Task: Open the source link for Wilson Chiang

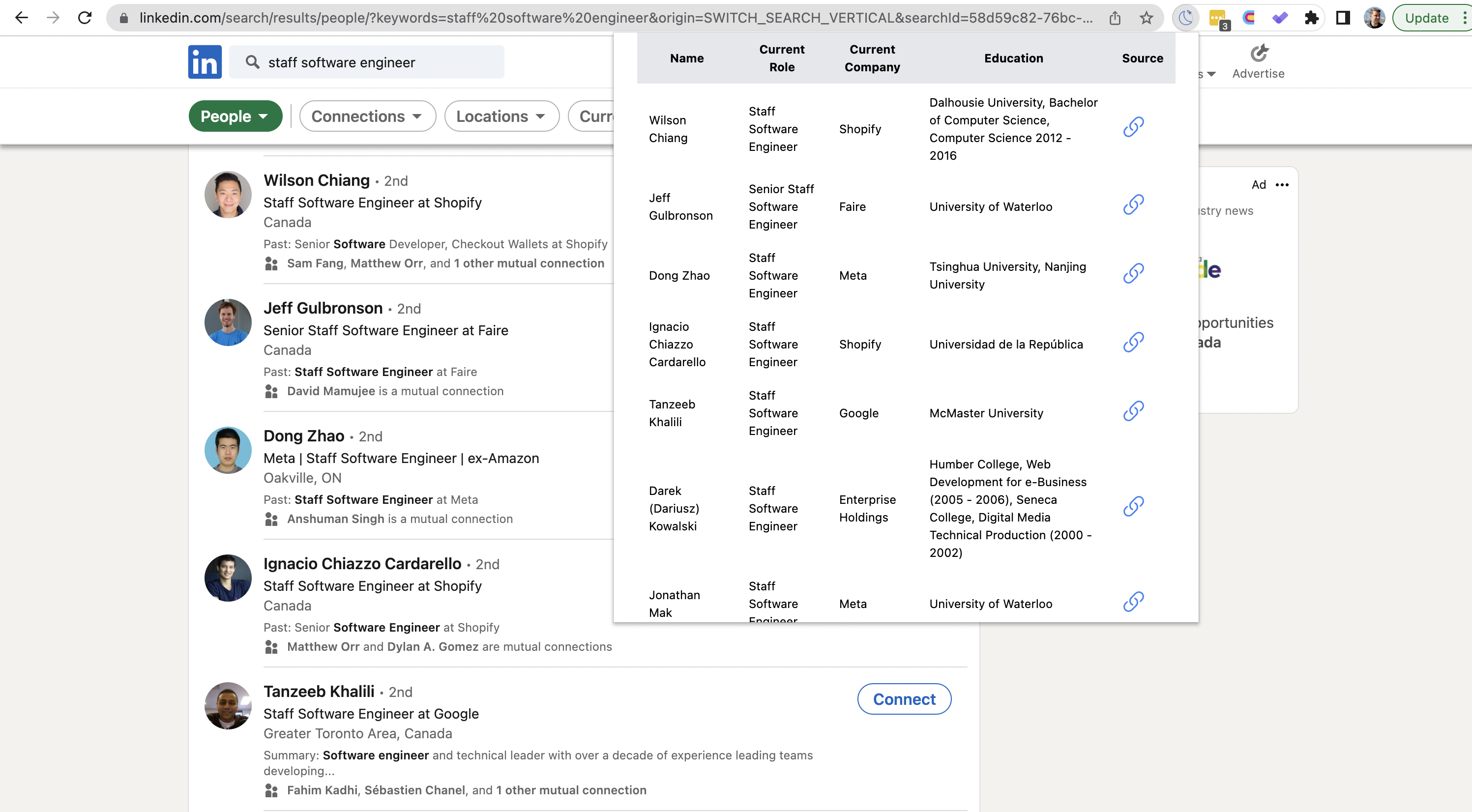Action: tap(1134, 127)
